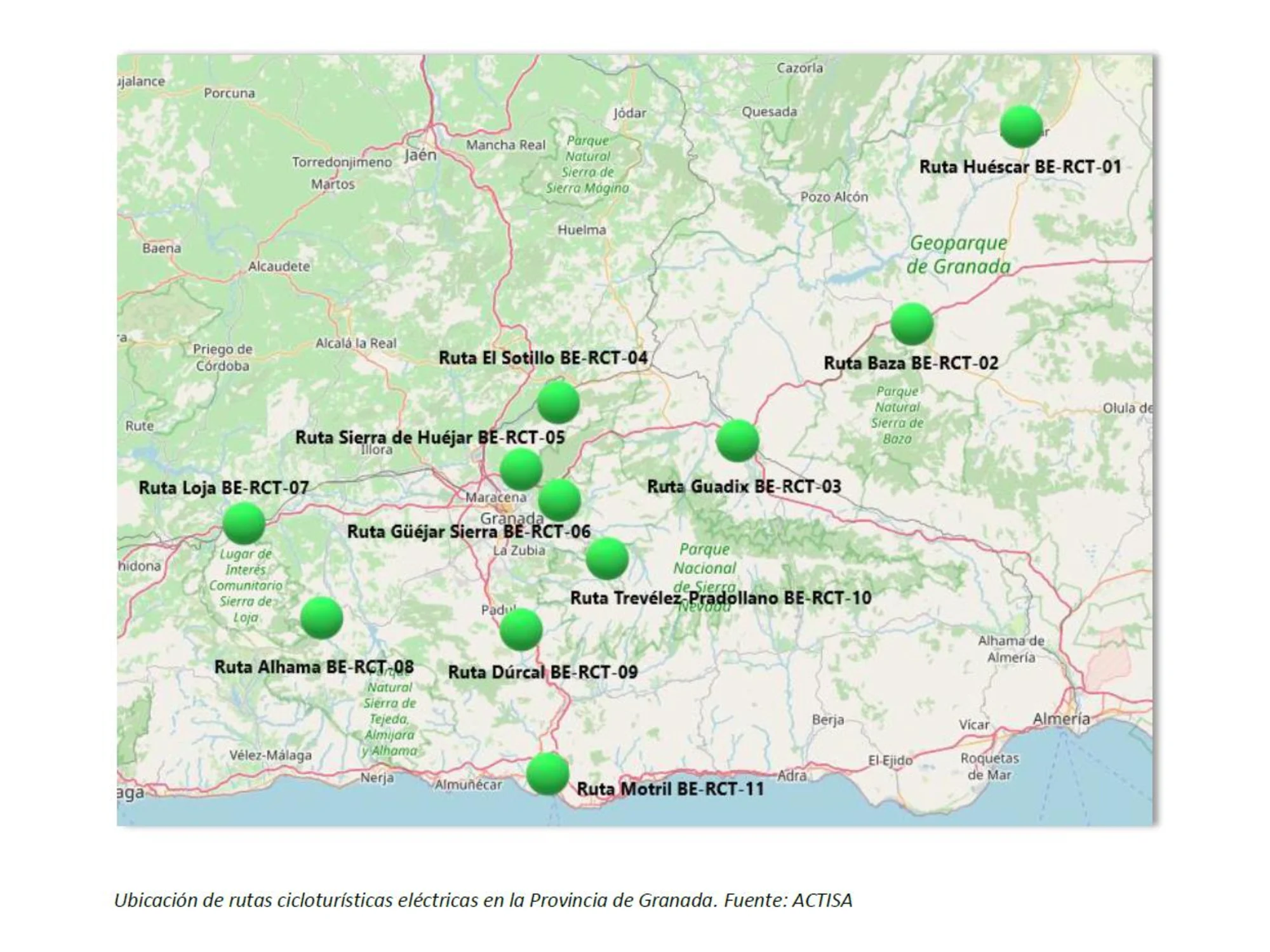
Task: Click the Ruta Motril BE-RCT-11 label
Action: [670, 789]
